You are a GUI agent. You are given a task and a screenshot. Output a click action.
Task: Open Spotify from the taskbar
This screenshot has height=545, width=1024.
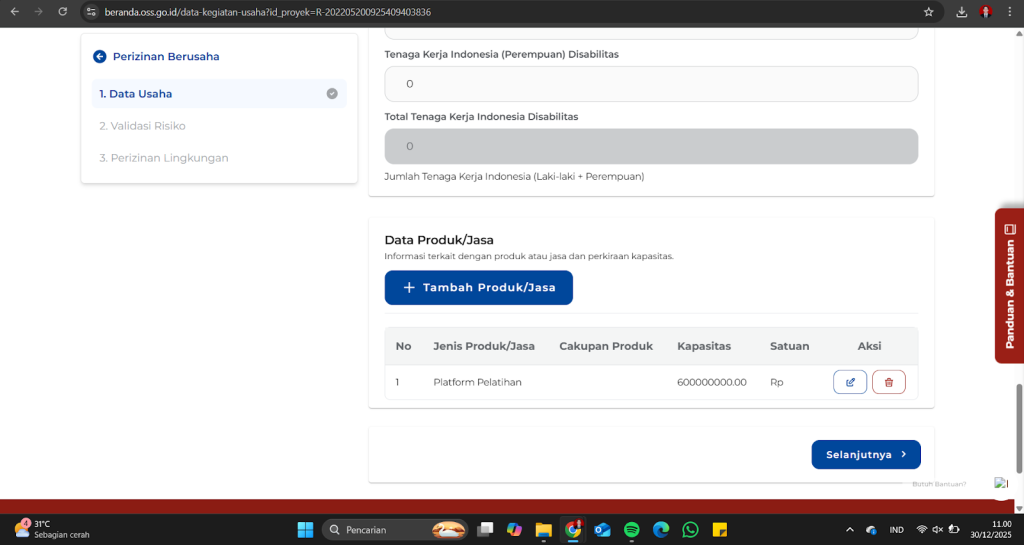[x=631, y=530]
